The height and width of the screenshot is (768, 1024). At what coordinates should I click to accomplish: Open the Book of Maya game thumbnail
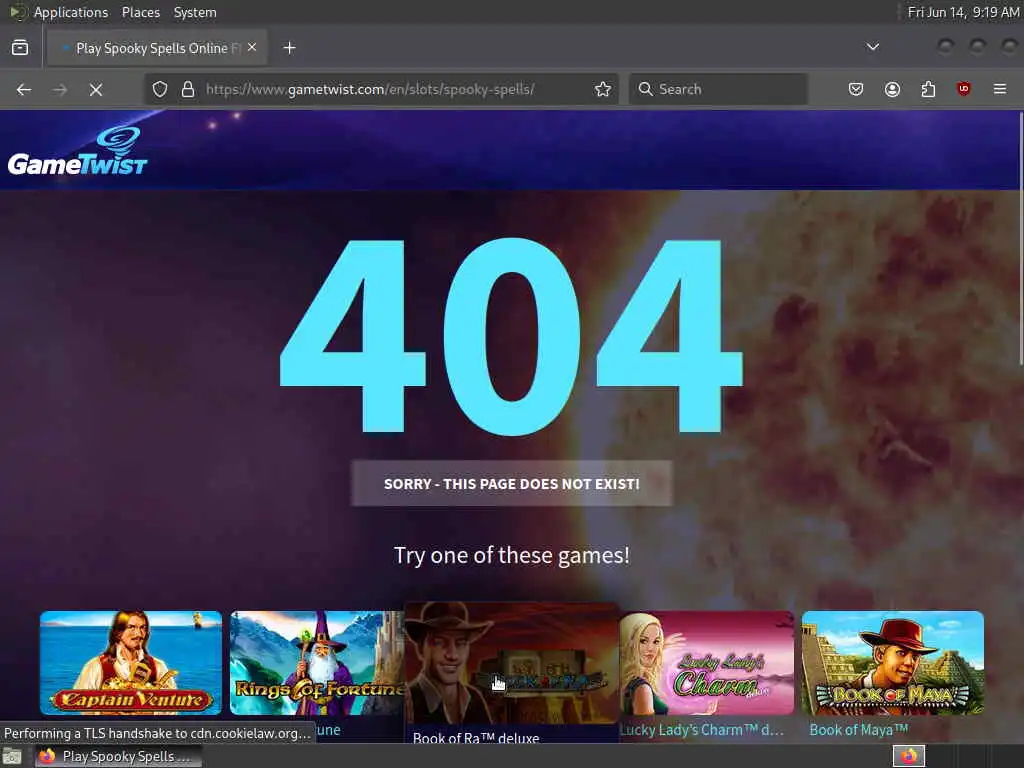click(893, 663)
